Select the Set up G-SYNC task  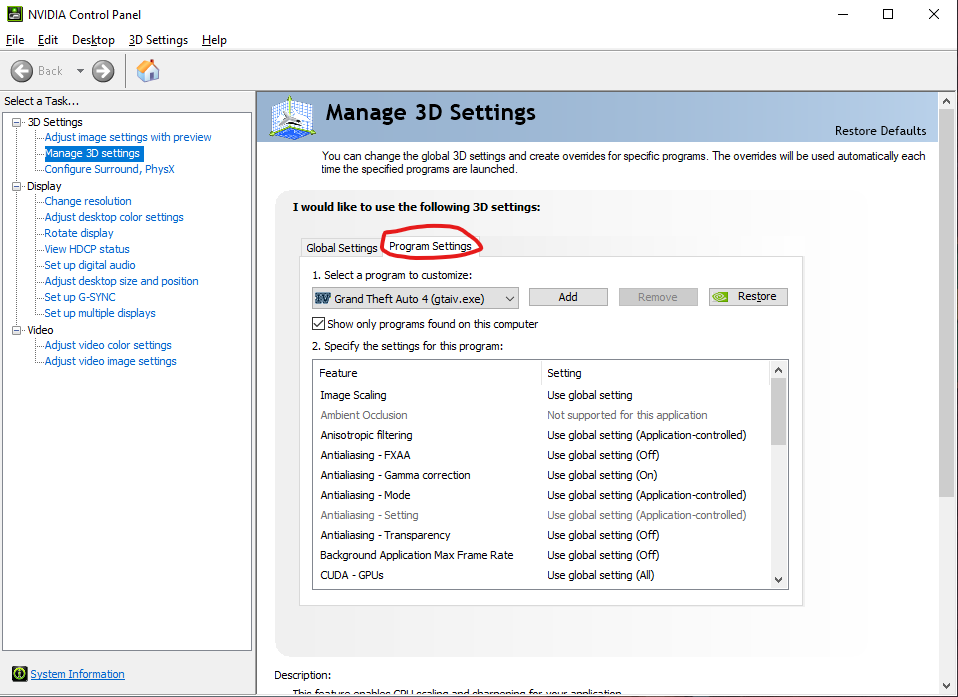click(x=80, y=297)
